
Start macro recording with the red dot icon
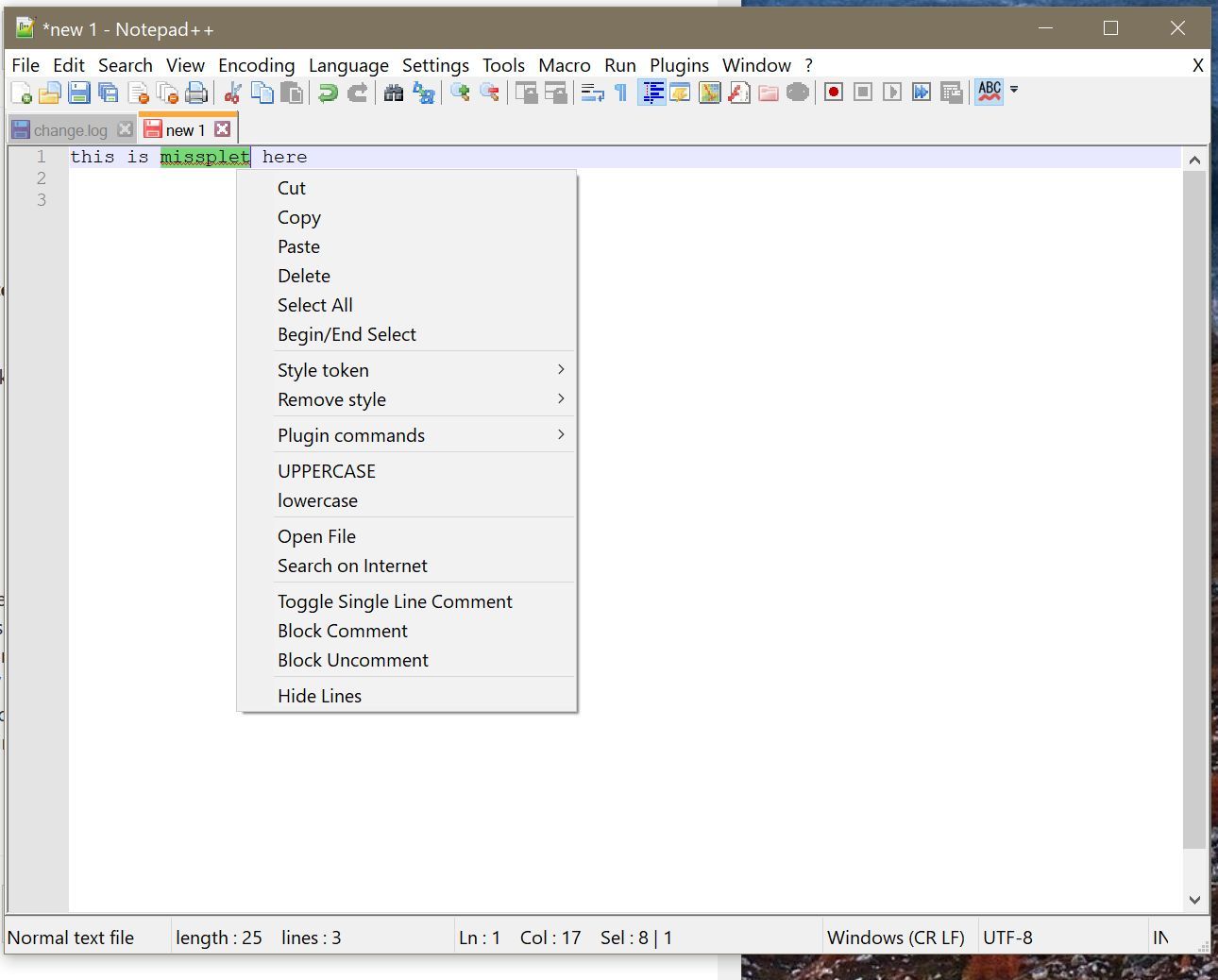point(833,93)
